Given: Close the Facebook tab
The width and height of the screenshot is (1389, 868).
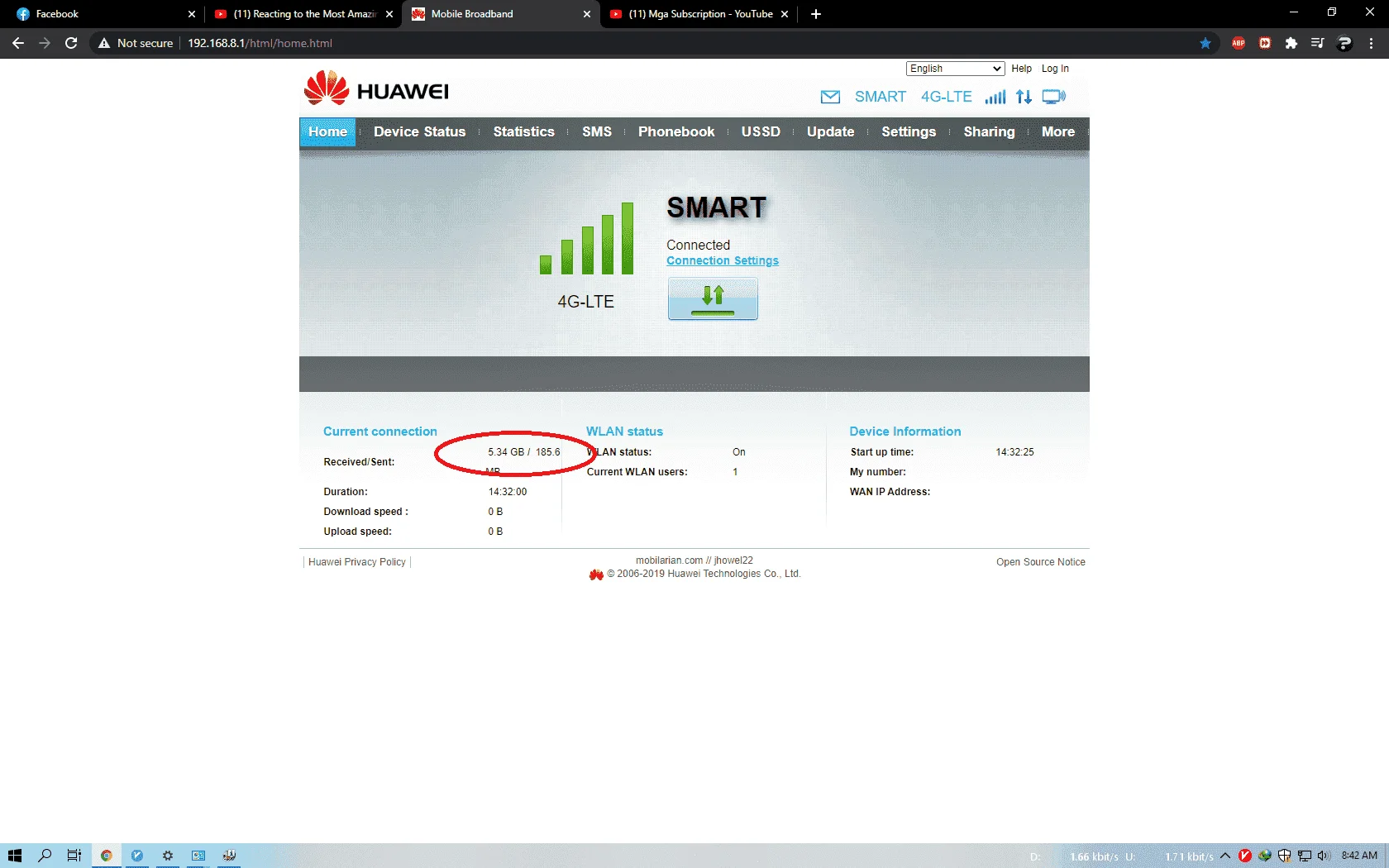Looking at the screenshot, I should pos(192,14).
